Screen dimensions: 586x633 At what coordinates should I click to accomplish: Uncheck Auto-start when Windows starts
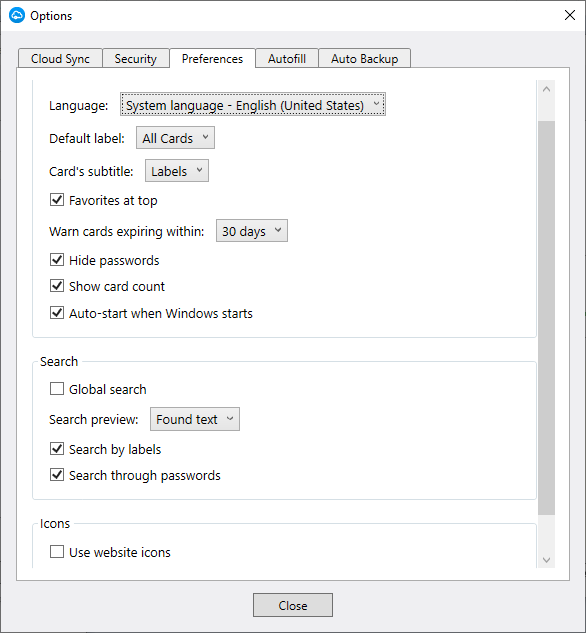click(57, 312)
